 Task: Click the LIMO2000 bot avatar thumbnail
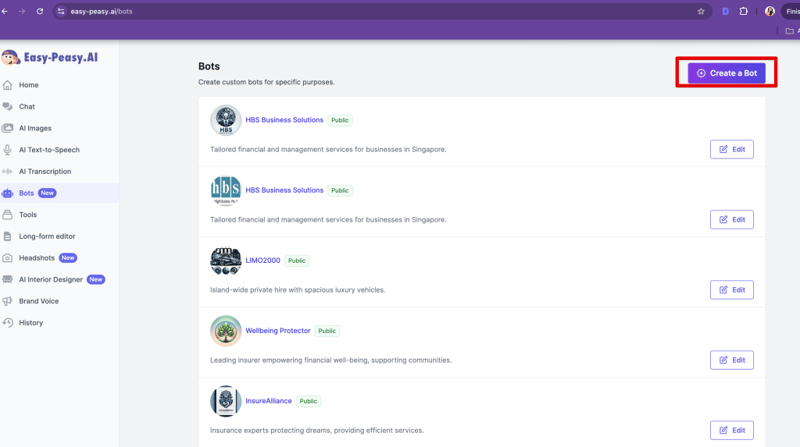pos(226,261)
